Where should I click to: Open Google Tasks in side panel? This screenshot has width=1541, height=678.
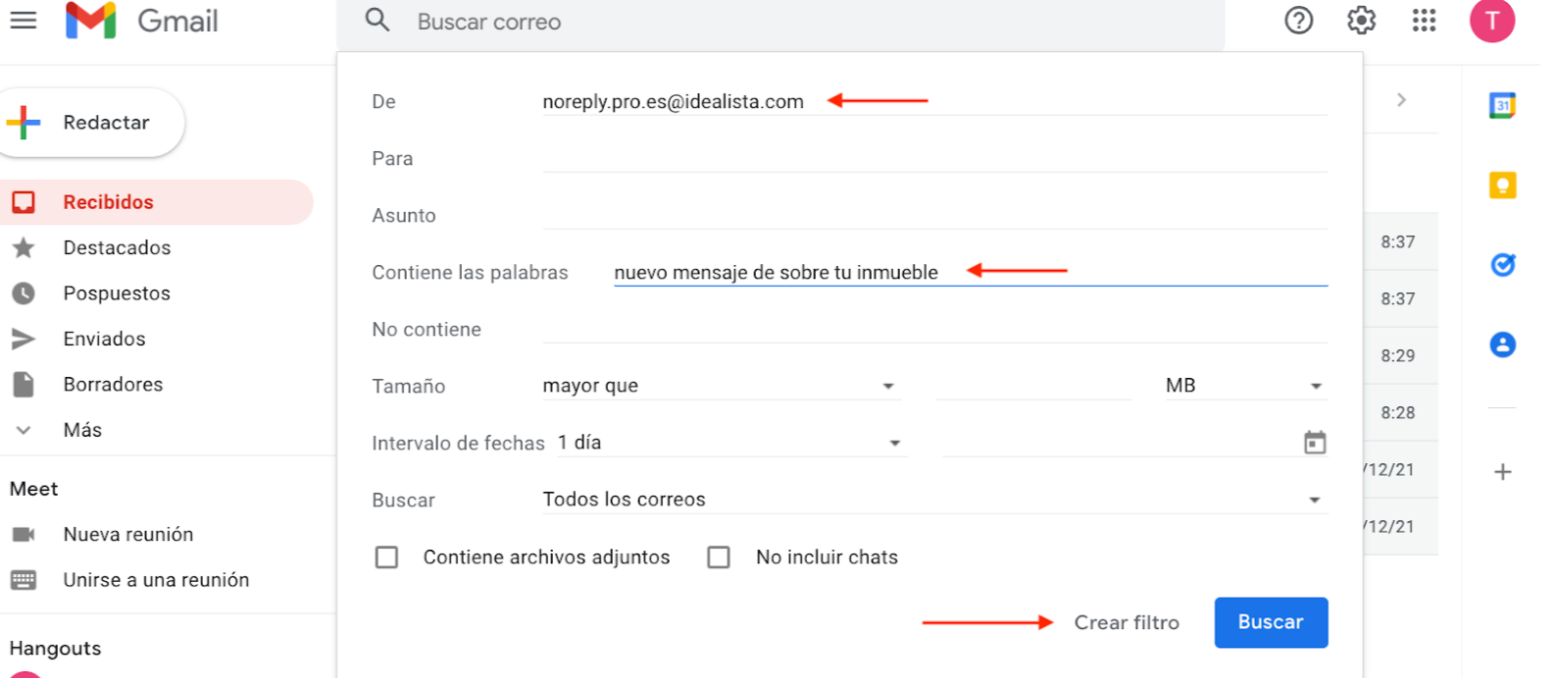tap(1502, 265)
